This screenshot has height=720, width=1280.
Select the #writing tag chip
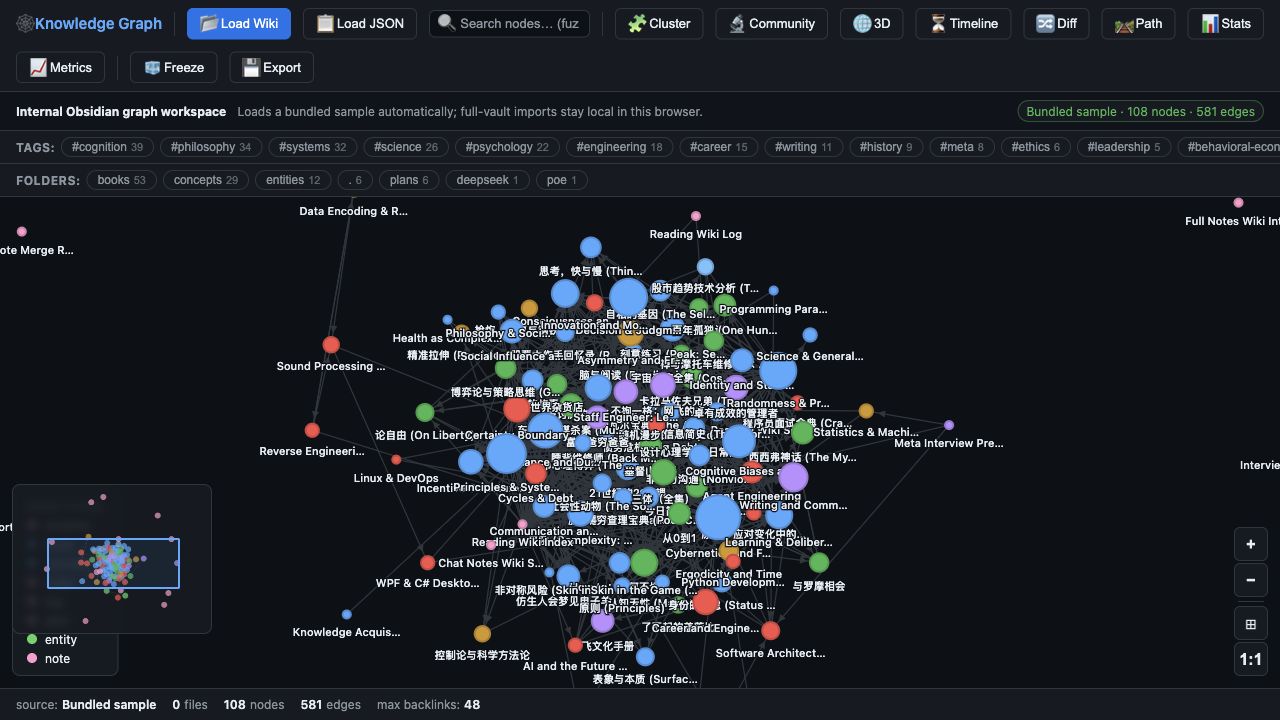pos(803,147)
